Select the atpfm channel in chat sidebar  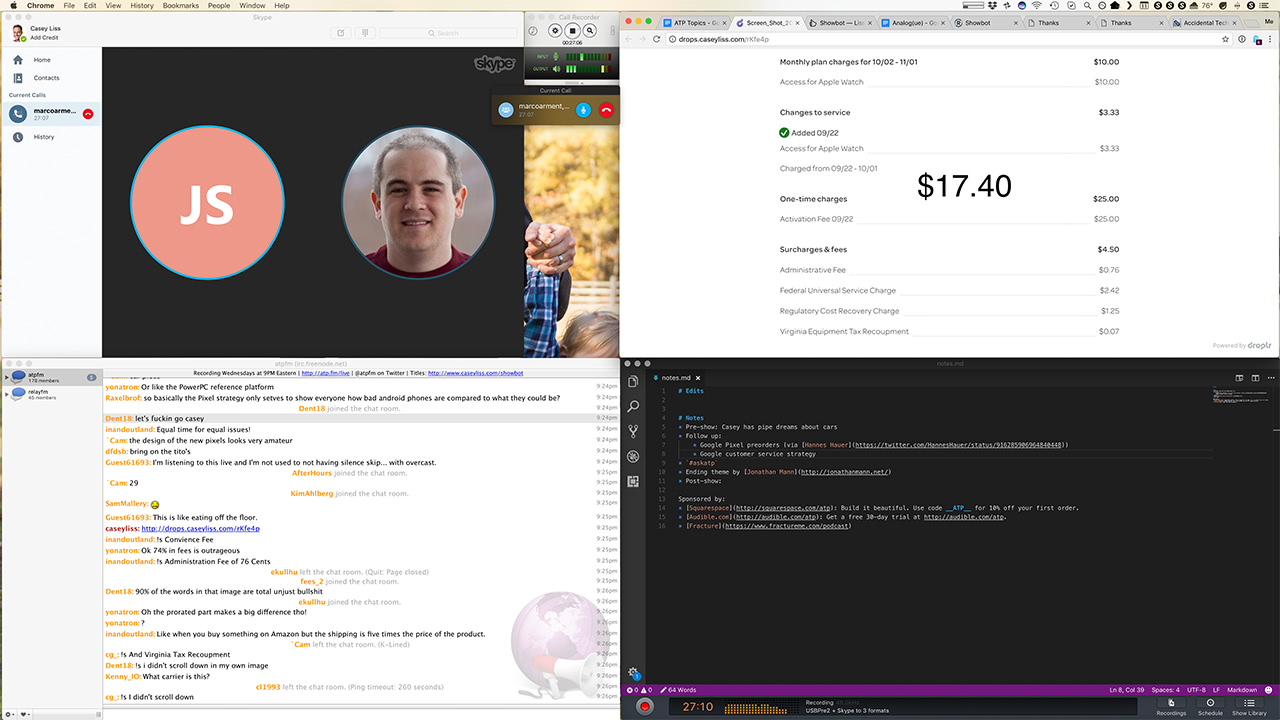click(50, 377)
